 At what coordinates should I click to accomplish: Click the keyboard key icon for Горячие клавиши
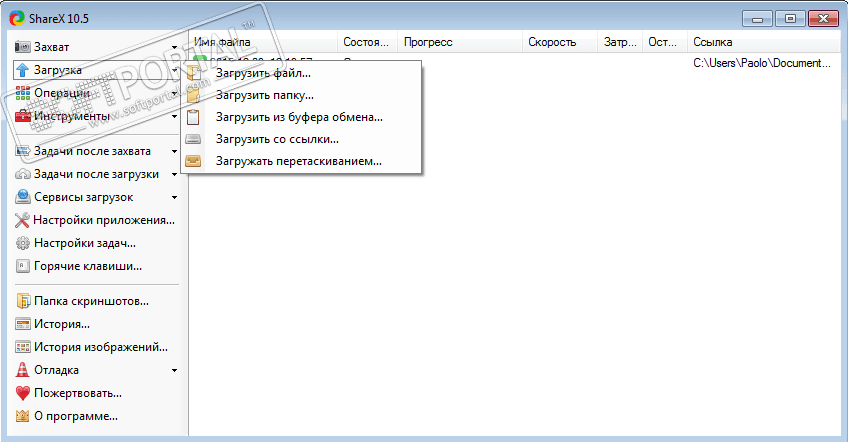tap(22, 266)
